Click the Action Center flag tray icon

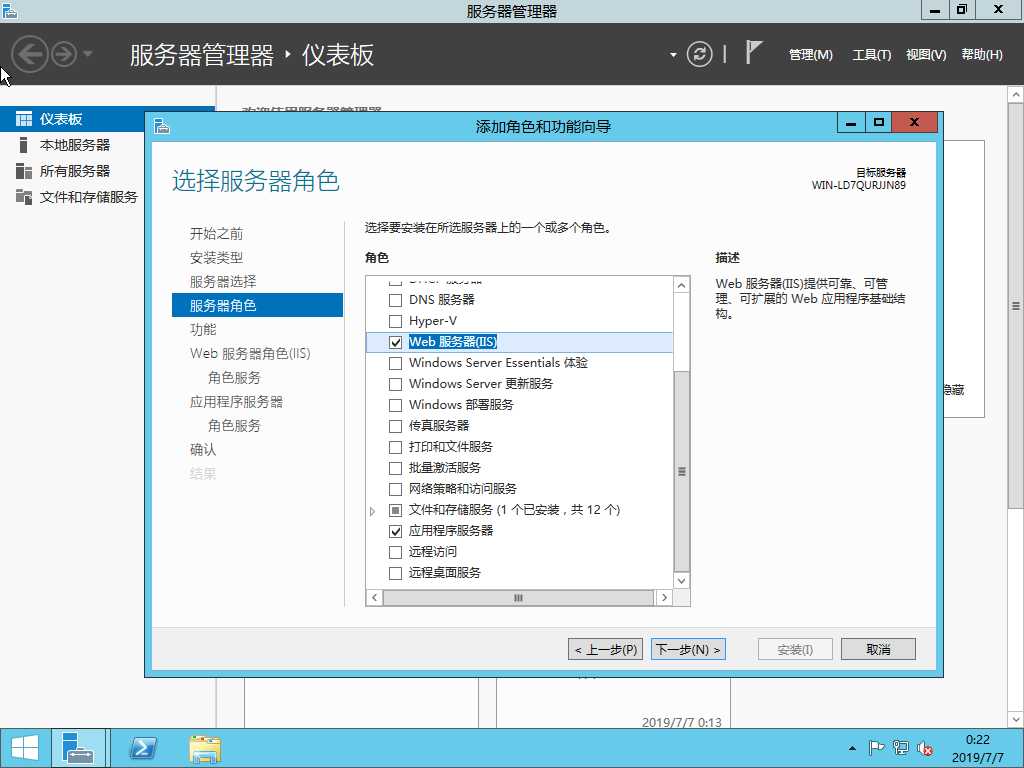(x=876, y=748)
